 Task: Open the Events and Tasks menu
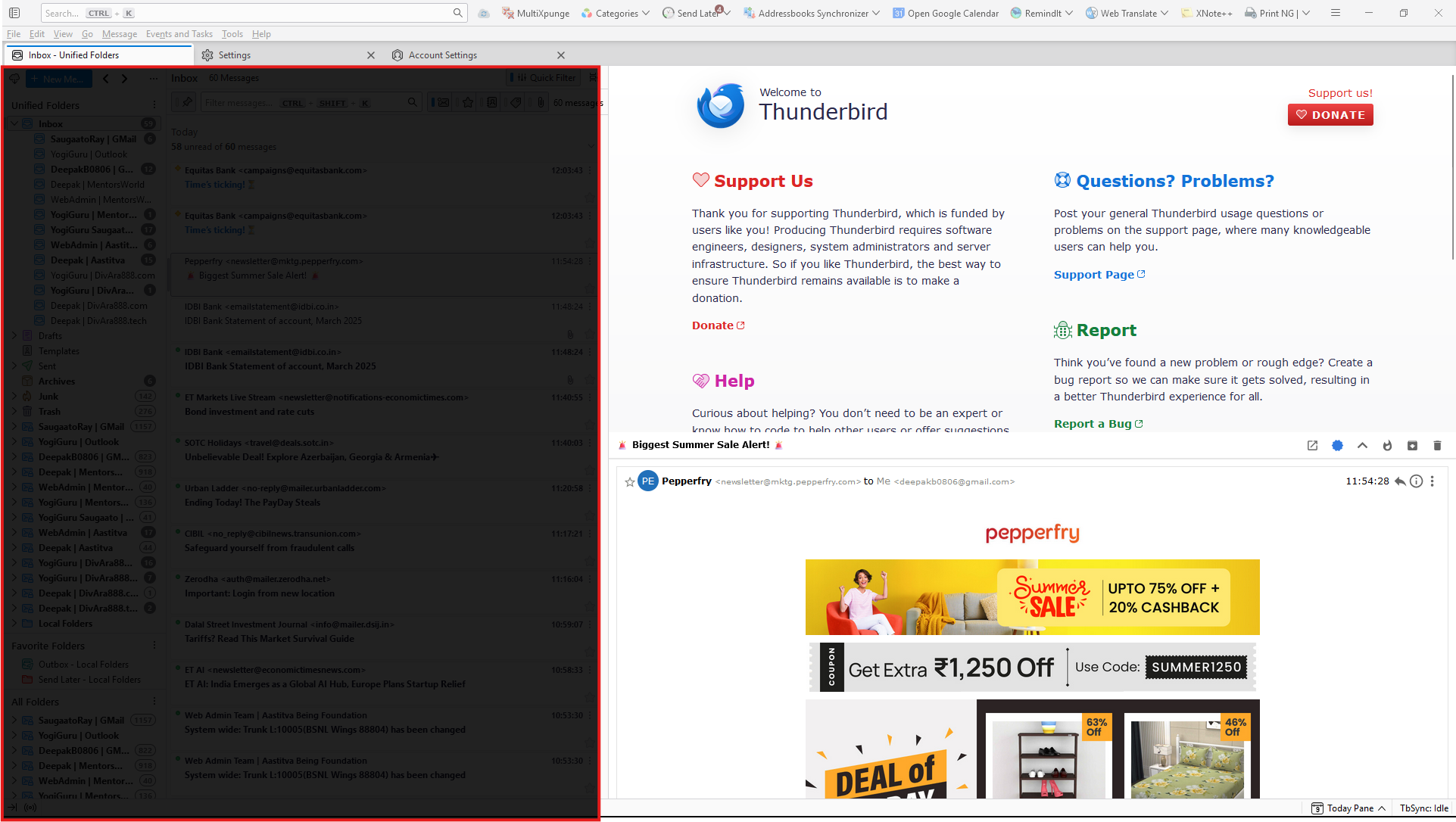pos(179,34)
